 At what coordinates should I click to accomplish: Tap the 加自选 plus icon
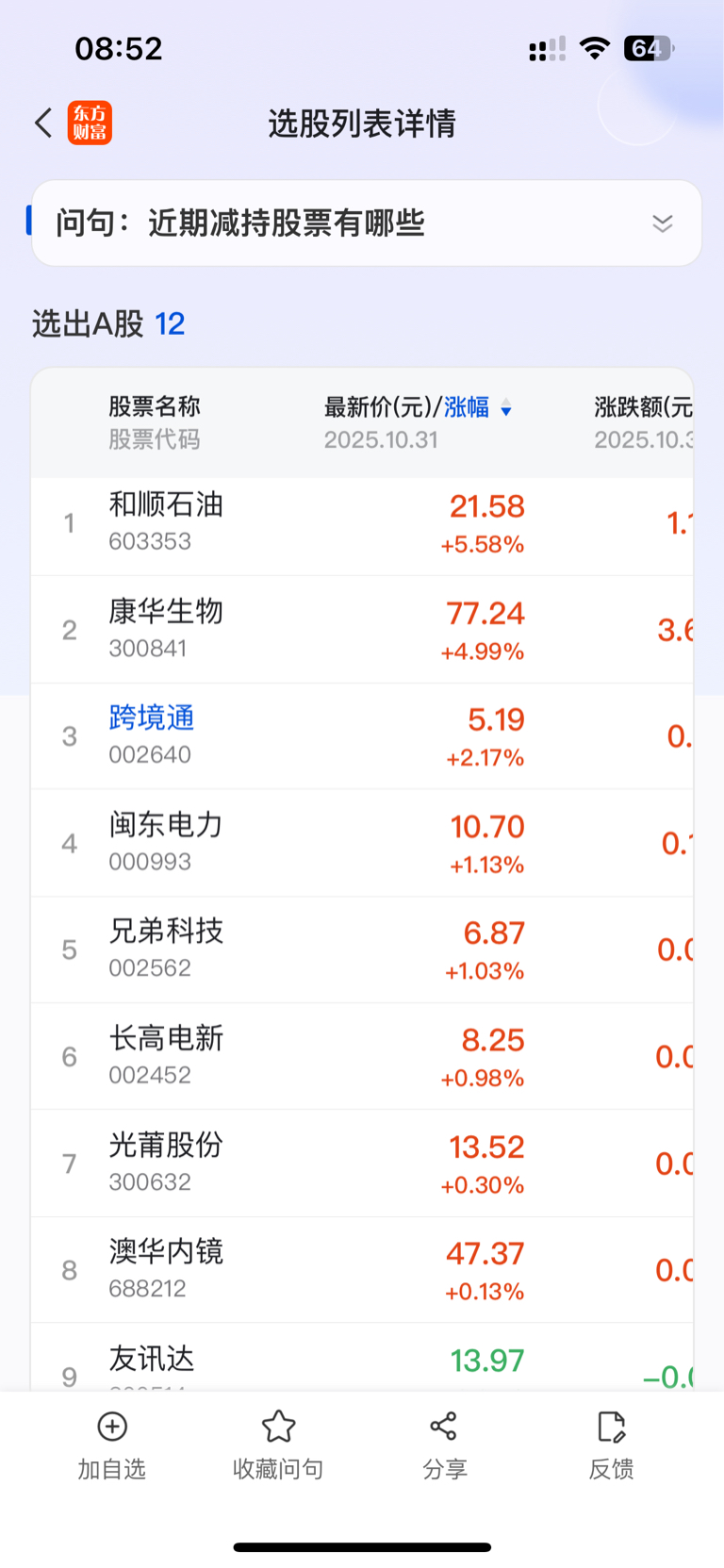112,1427
